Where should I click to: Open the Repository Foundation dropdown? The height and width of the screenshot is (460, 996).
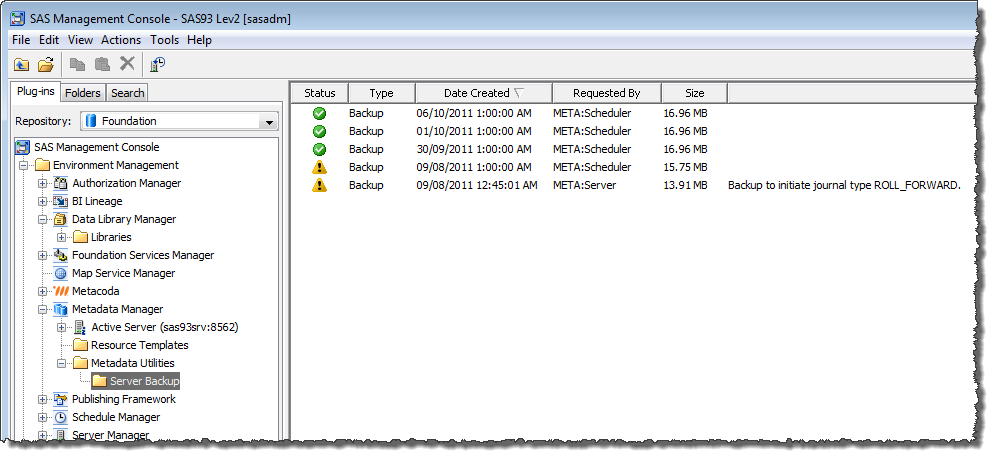coord(269,121)
